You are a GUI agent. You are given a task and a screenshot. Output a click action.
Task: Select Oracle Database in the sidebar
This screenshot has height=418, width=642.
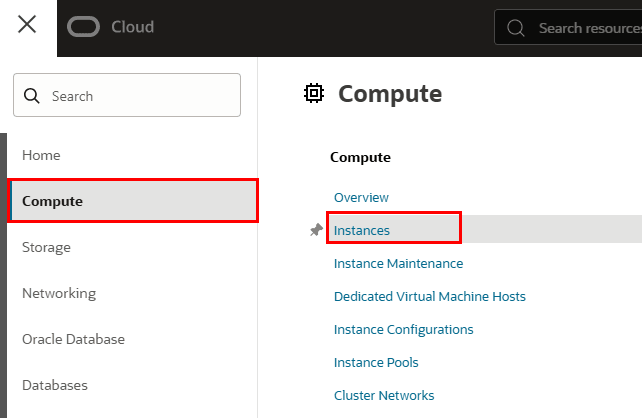coord(73,339)
